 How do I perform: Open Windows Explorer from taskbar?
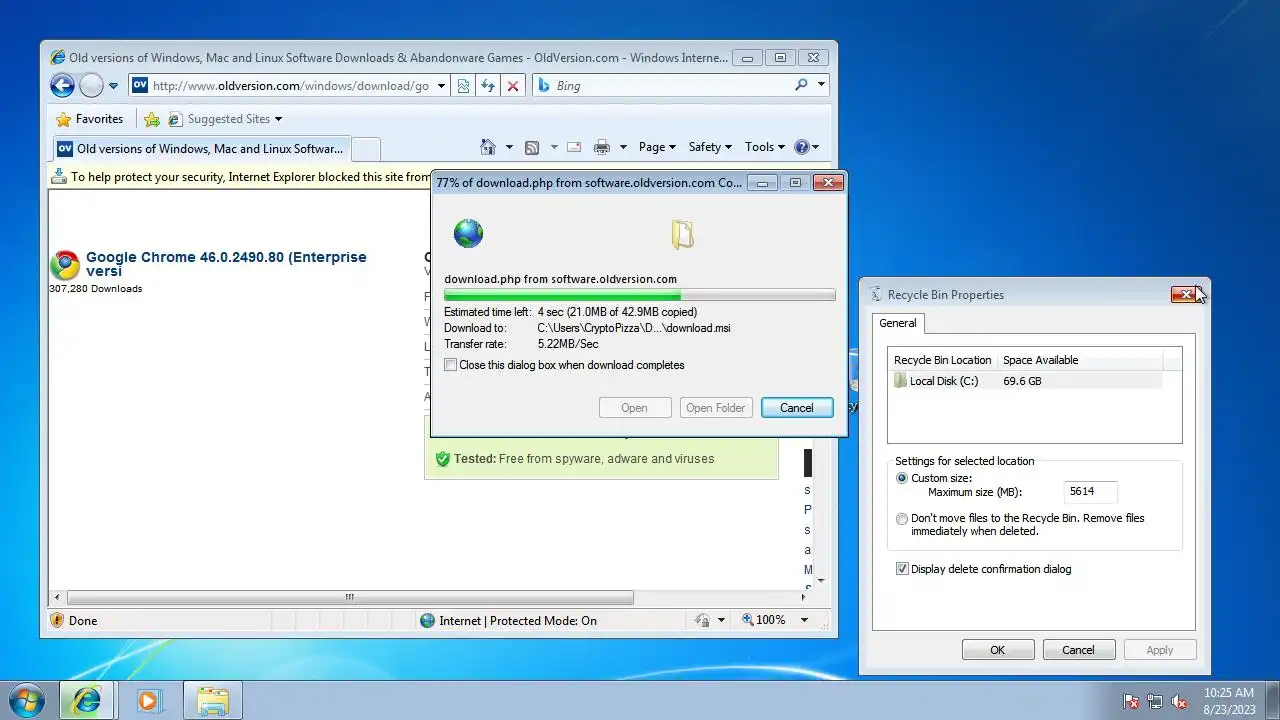pyautogui.click(x=213, y=700)
